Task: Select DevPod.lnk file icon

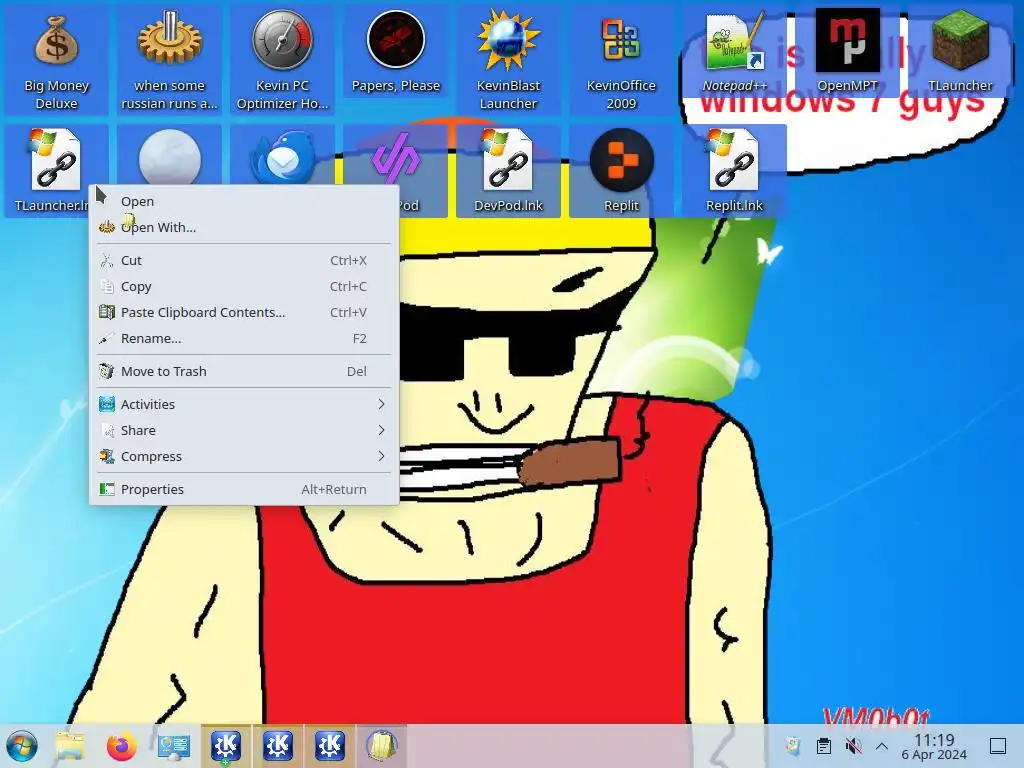Action: 508,171
